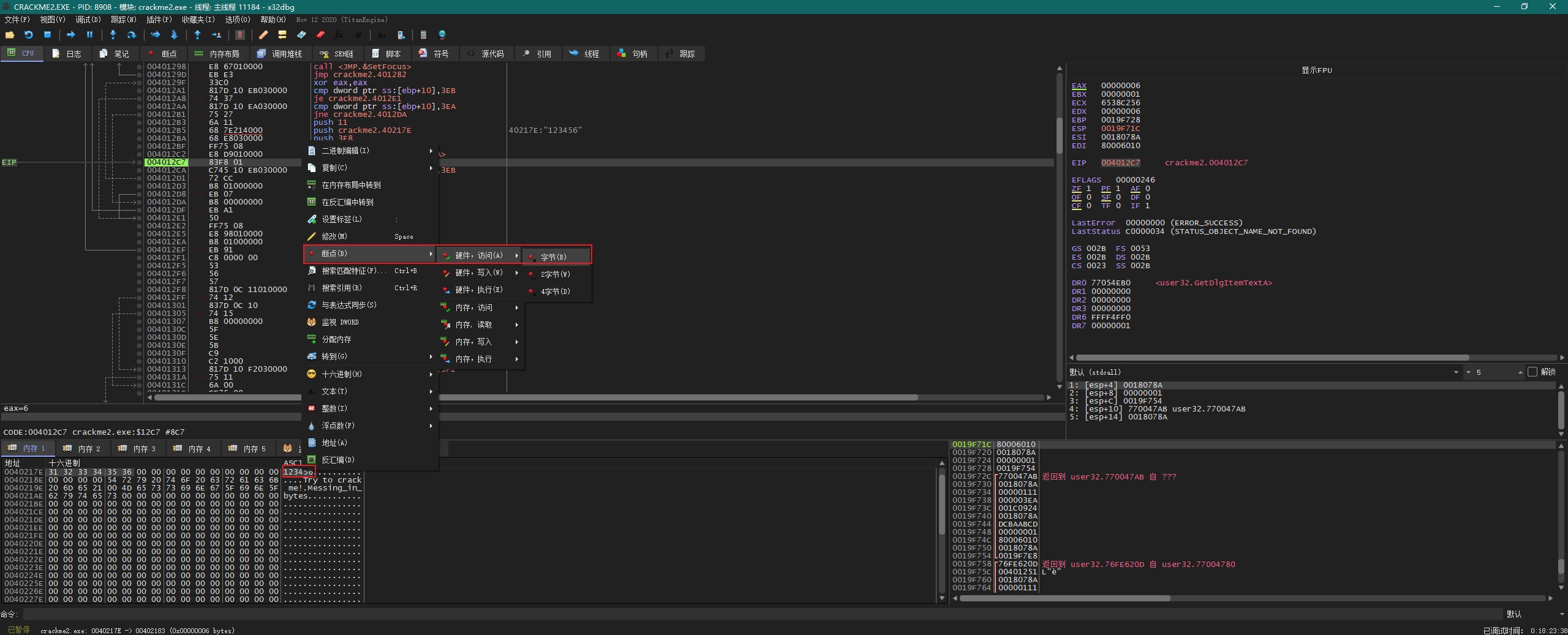1568x635 pixels.
Task: Enable the 解锁 checkbox
Action: coord(1532,372)
